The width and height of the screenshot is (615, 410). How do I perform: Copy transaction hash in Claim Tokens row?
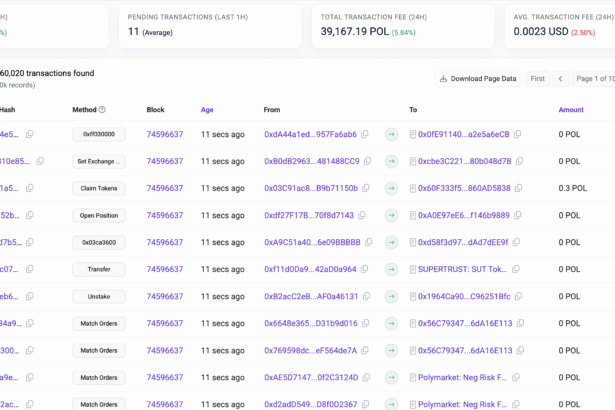29,188
